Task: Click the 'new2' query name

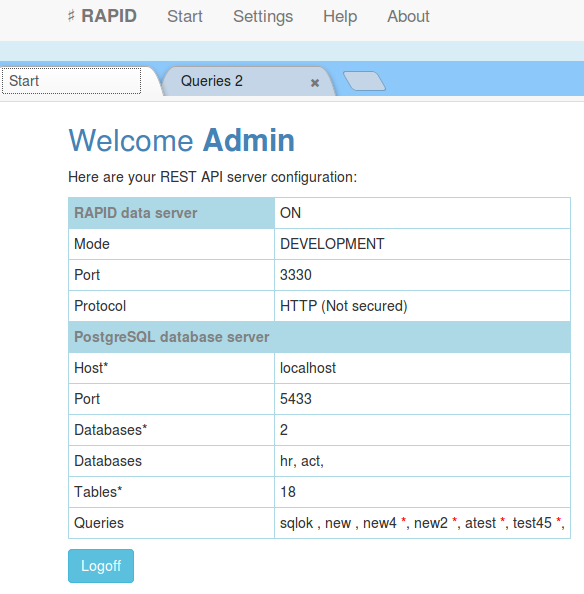Action: (x=431, y=523)
